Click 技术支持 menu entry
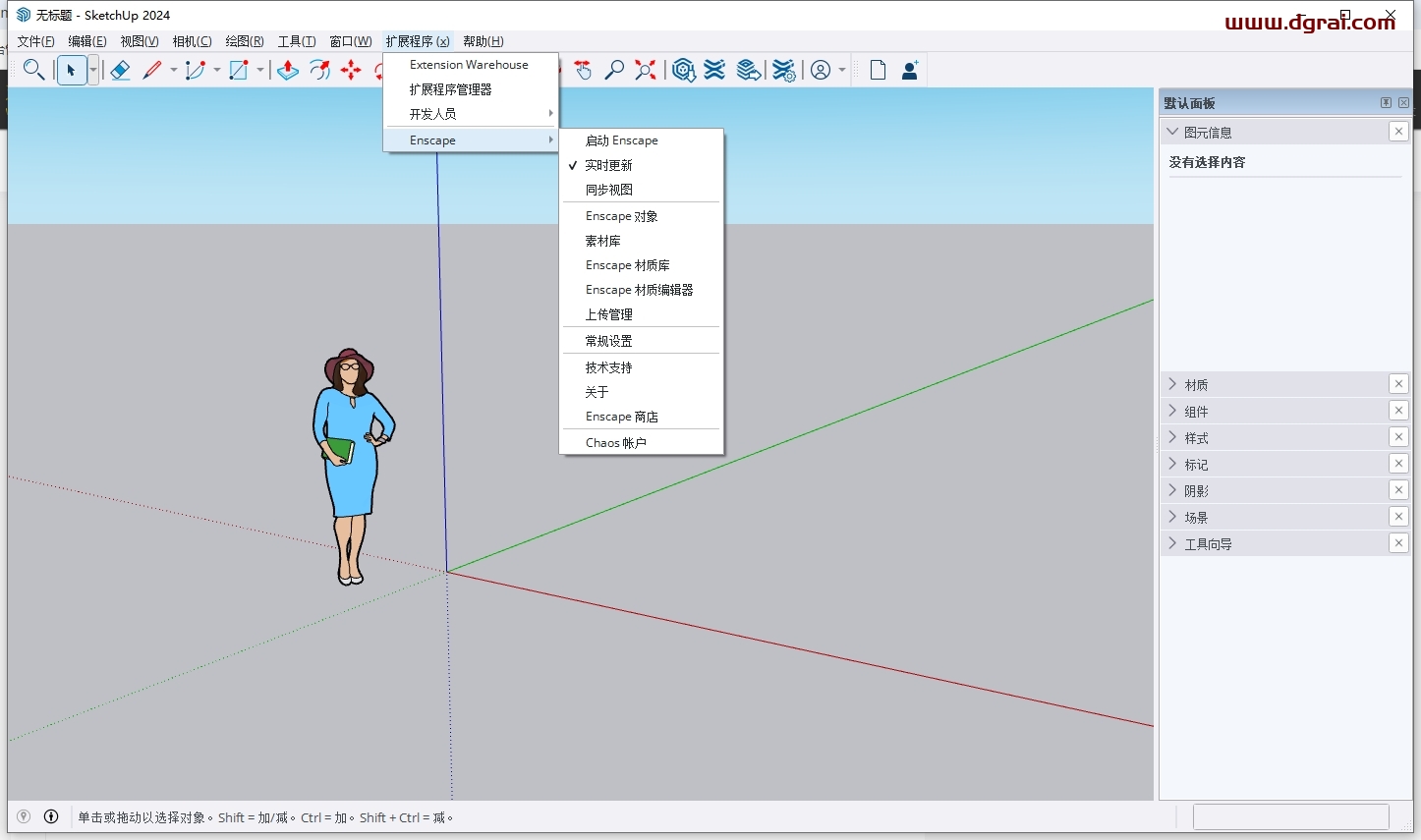1421x840 pixels. [642, 367]
